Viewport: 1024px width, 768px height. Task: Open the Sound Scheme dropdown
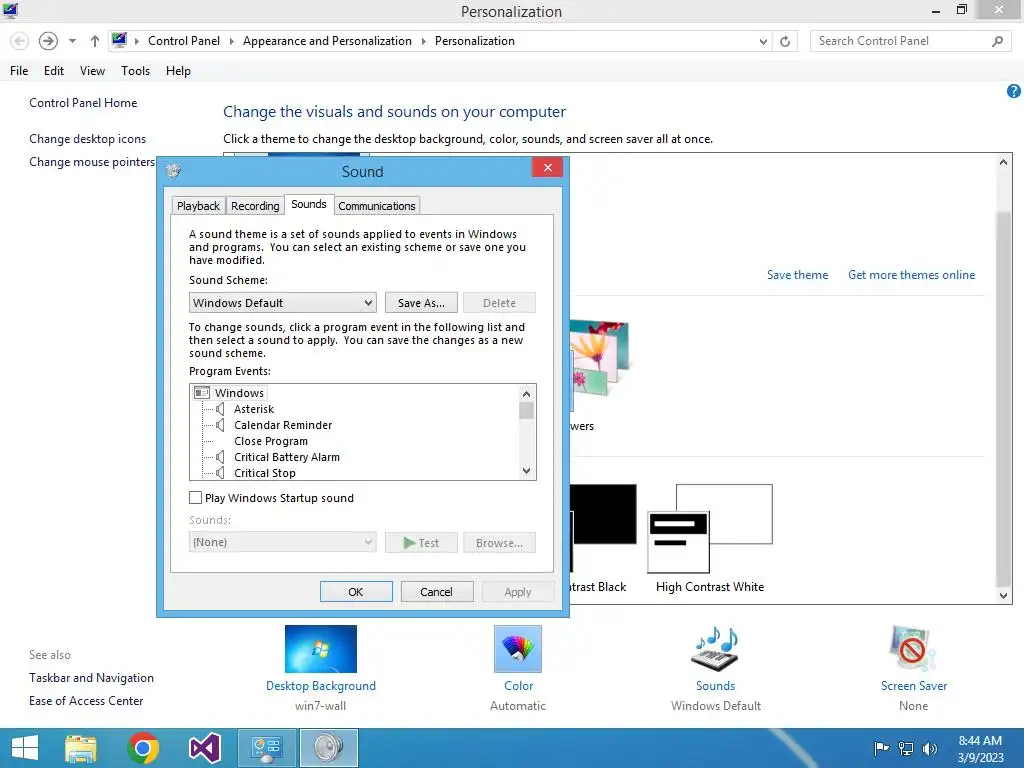282,303
